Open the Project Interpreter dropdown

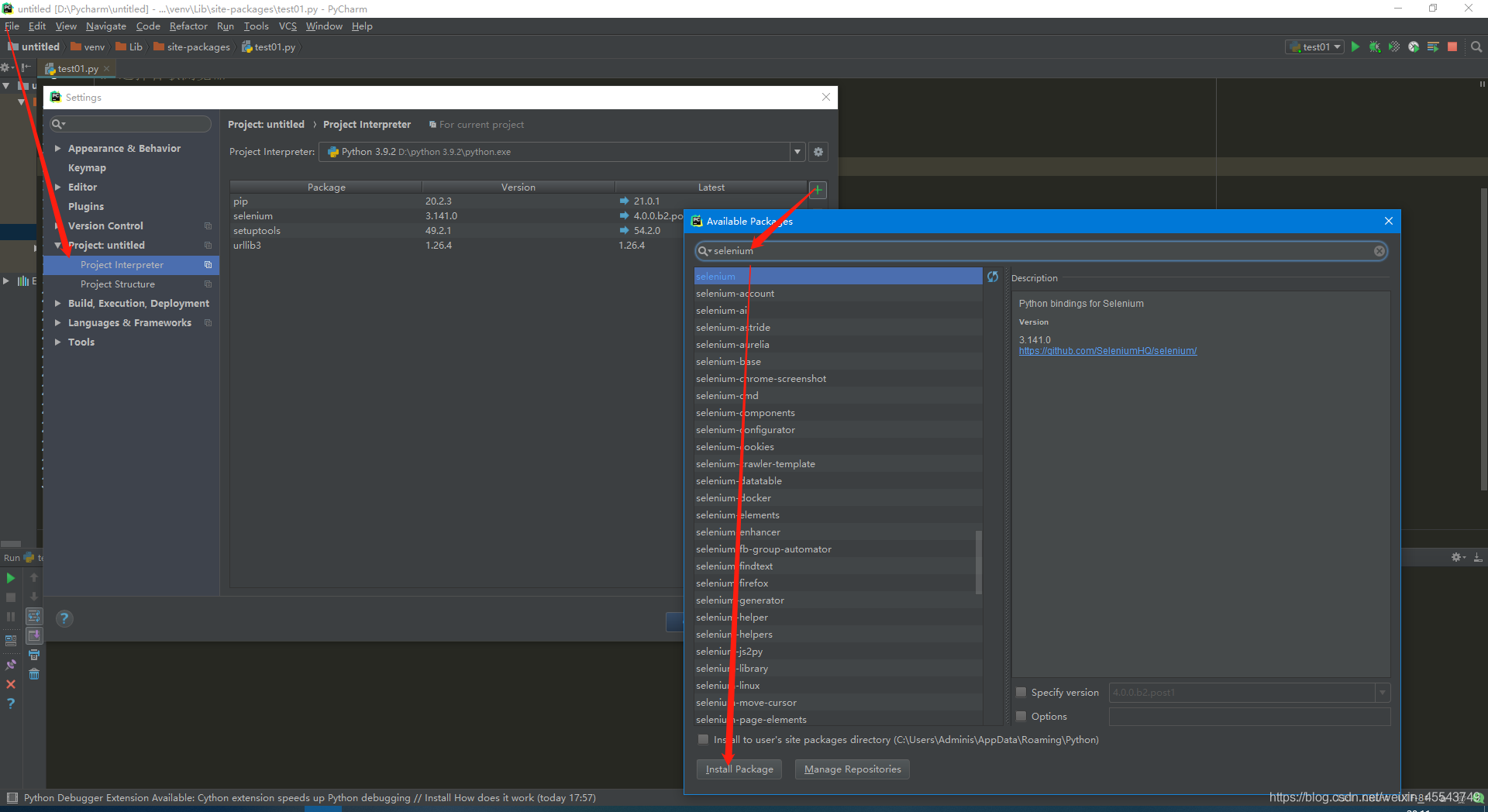click(x=797, y=152)
